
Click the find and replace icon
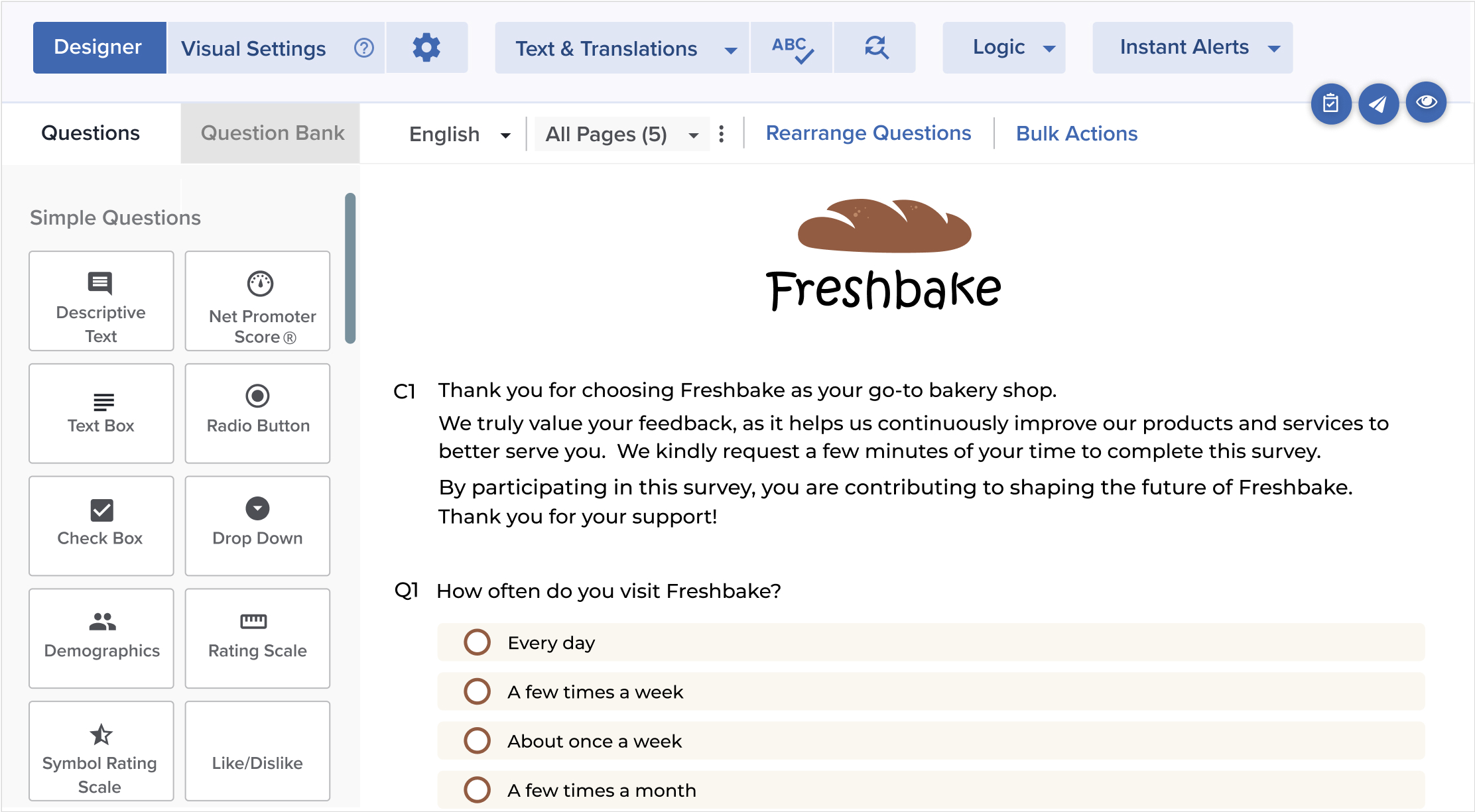coord(875,48)
